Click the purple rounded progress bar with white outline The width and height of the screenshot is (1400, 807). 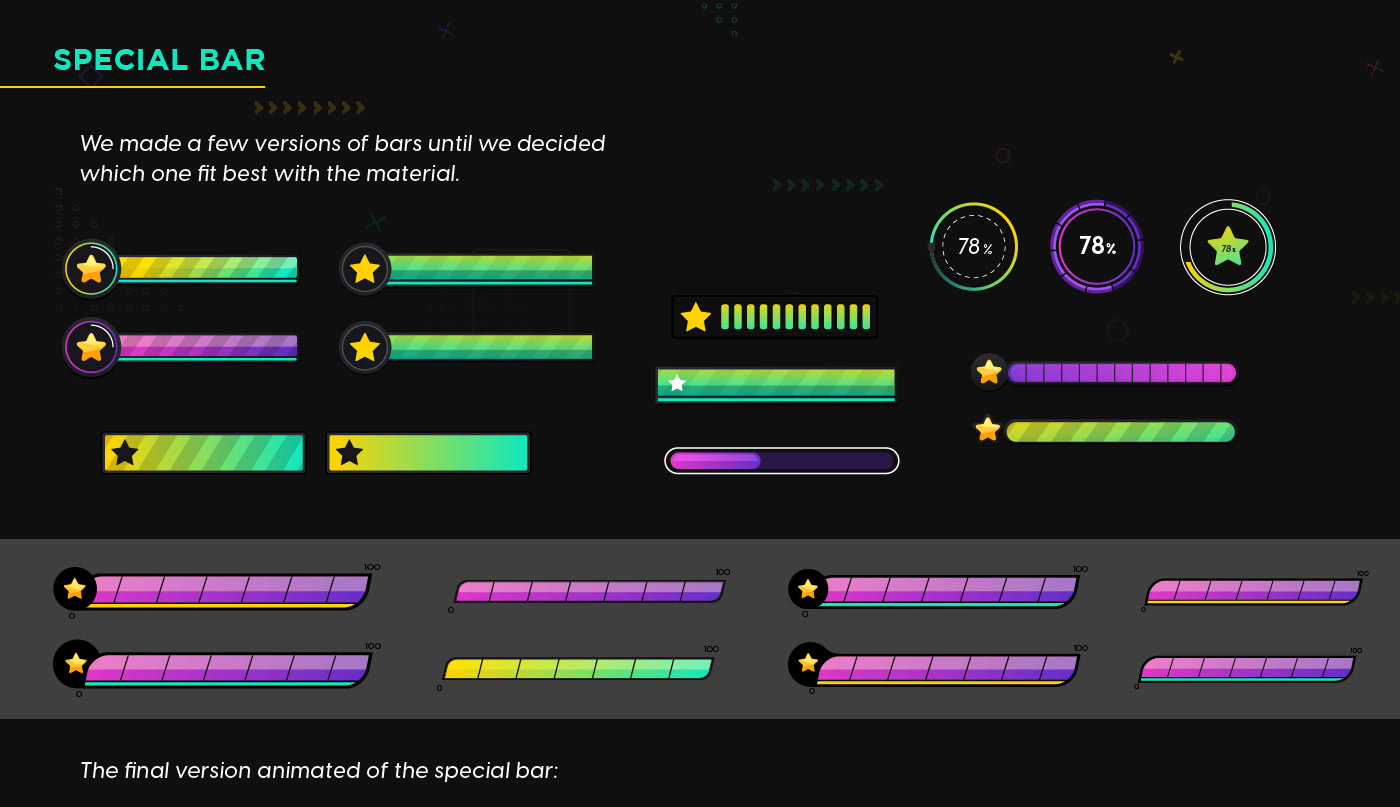pyautogui.click(x=781, y=461)
